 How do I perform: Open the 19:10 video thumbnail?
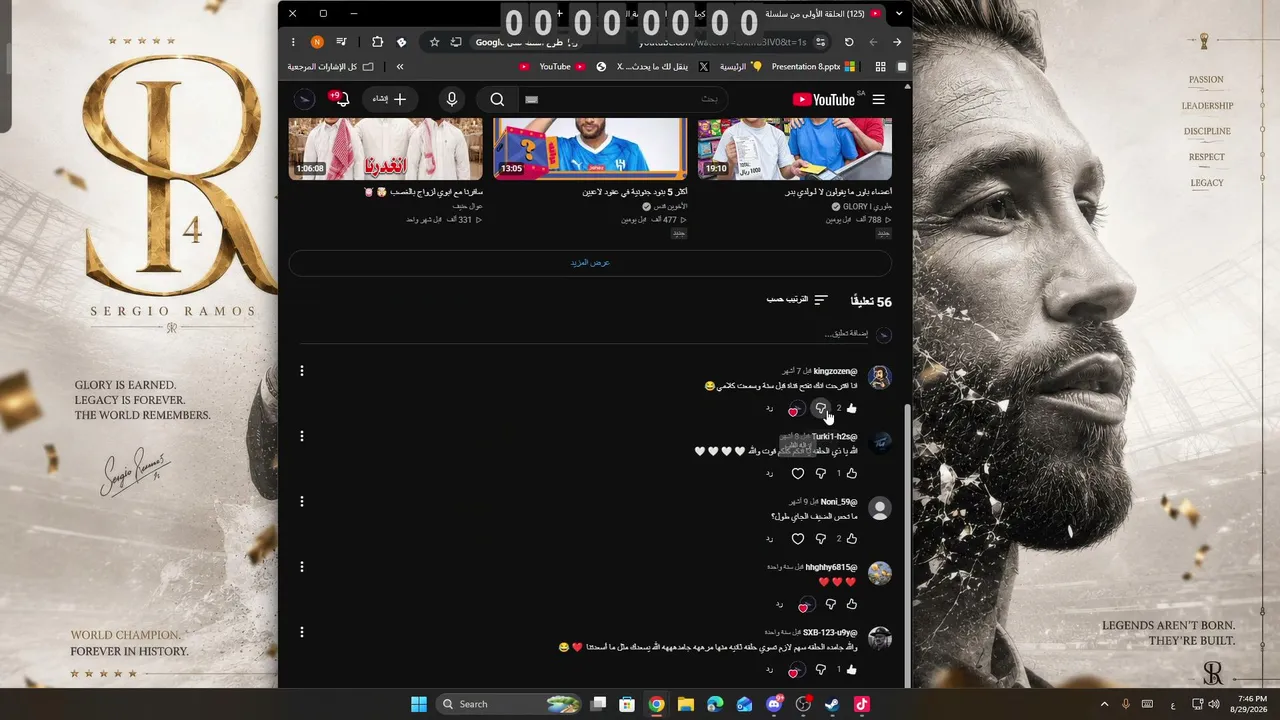coord(795,149)
